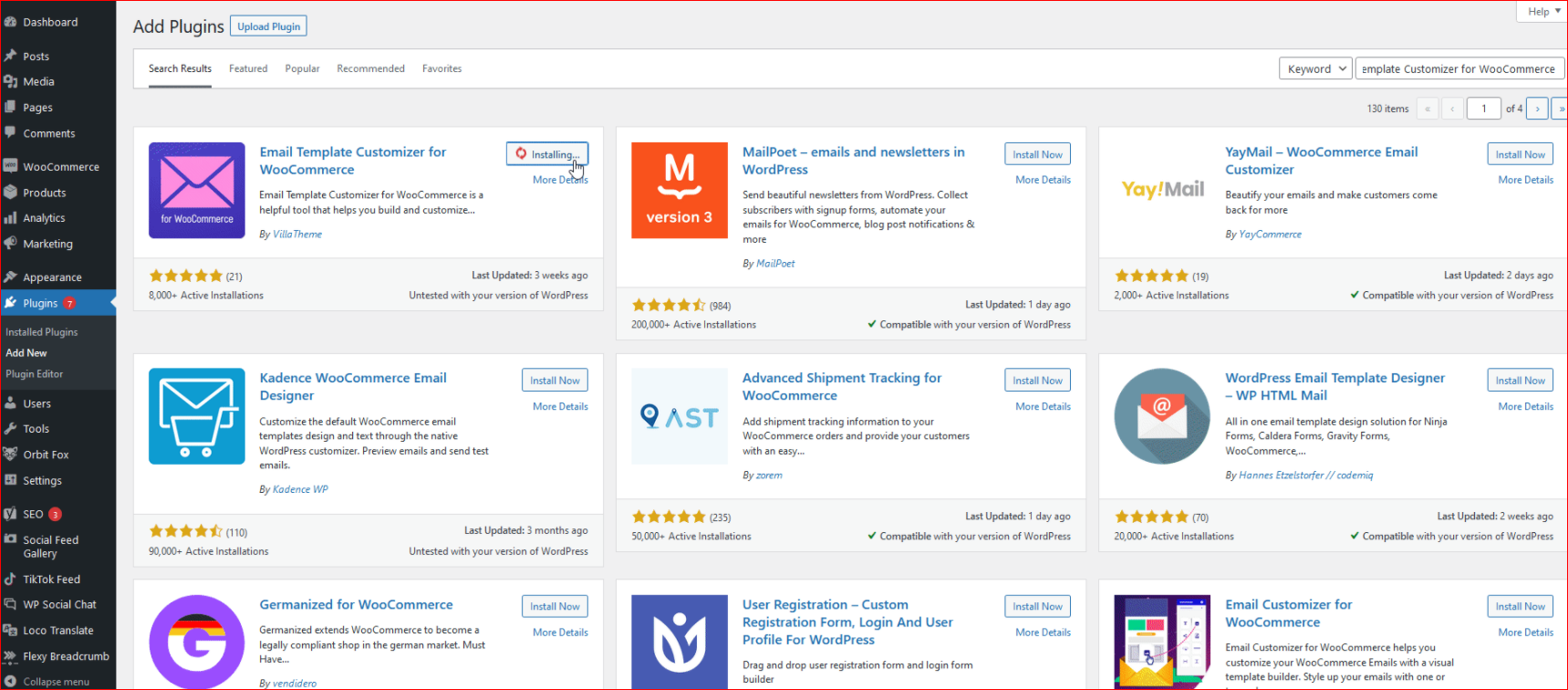Install Email Customizer for WooCommerce plugin
This screenshot has width=1568, height=690.
click(x=1520, y=606)
